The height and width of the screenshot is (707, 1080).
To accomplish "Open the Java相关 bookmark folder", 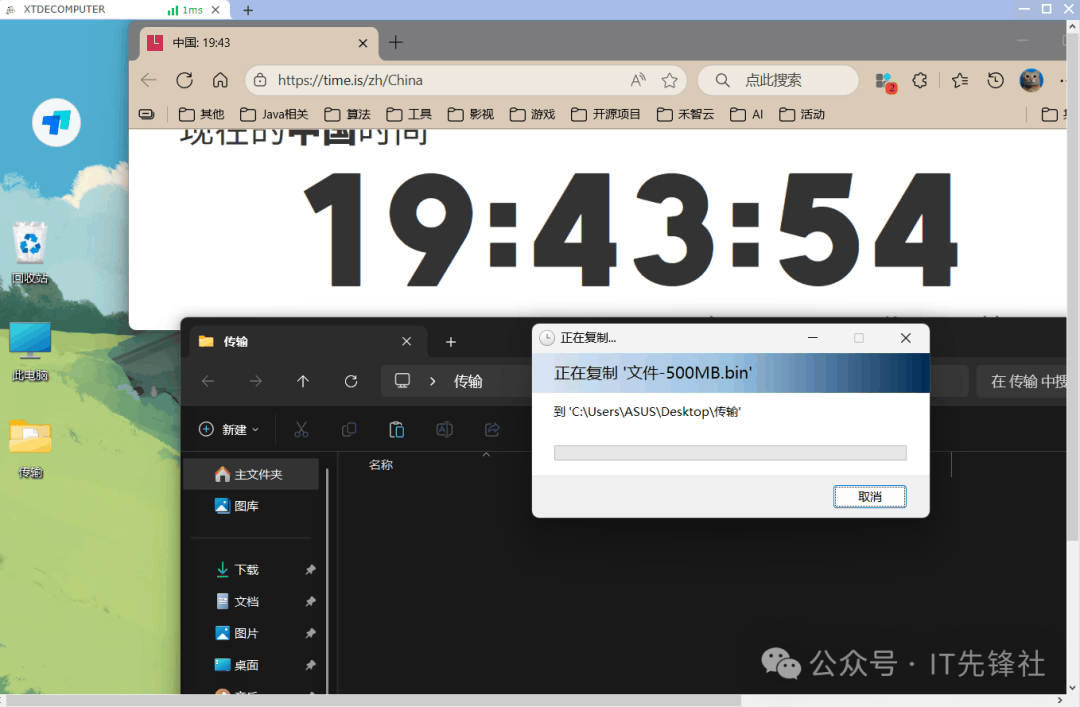I will pos(275,114).
